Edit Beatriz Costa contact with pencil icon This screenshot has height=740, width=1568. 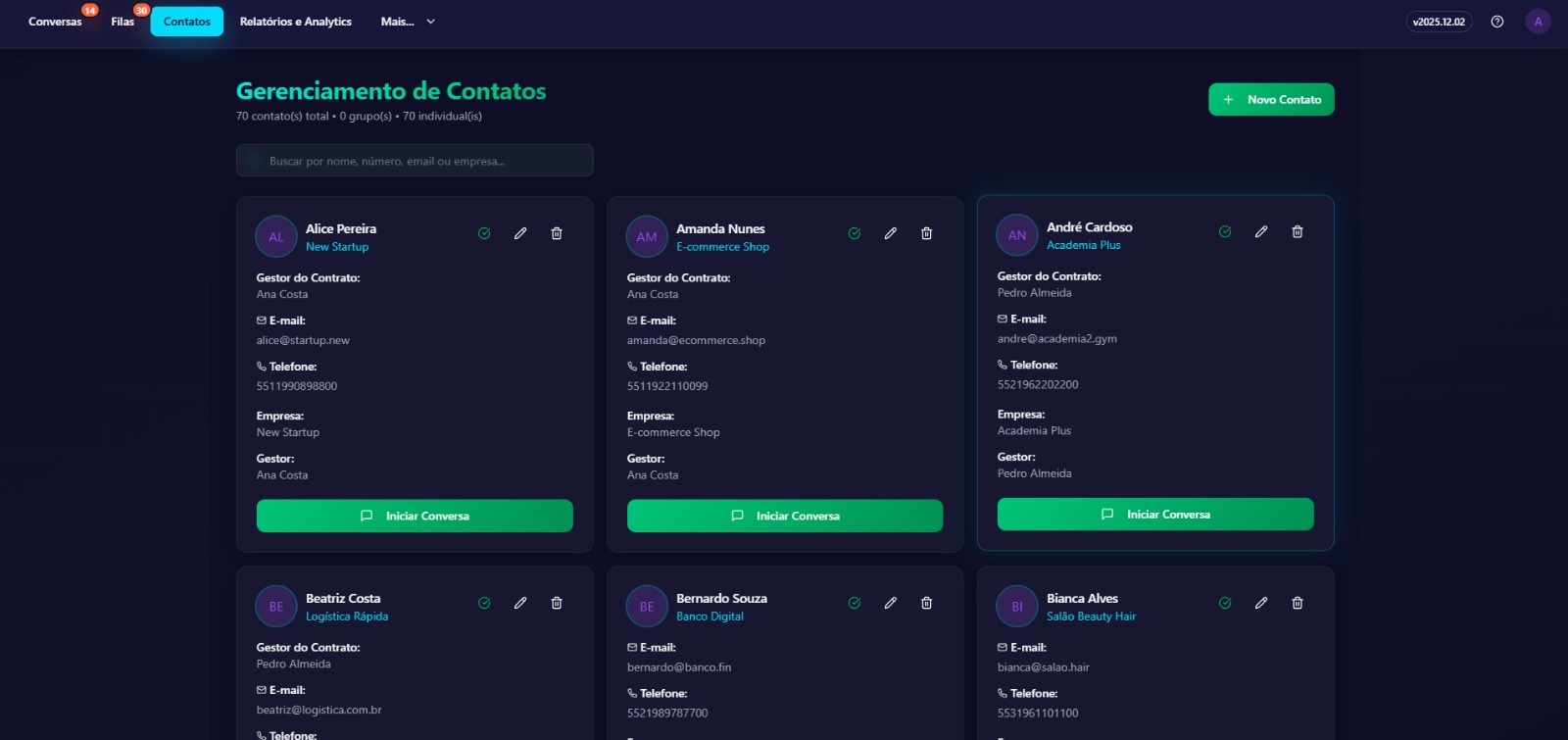pos(520,603)
